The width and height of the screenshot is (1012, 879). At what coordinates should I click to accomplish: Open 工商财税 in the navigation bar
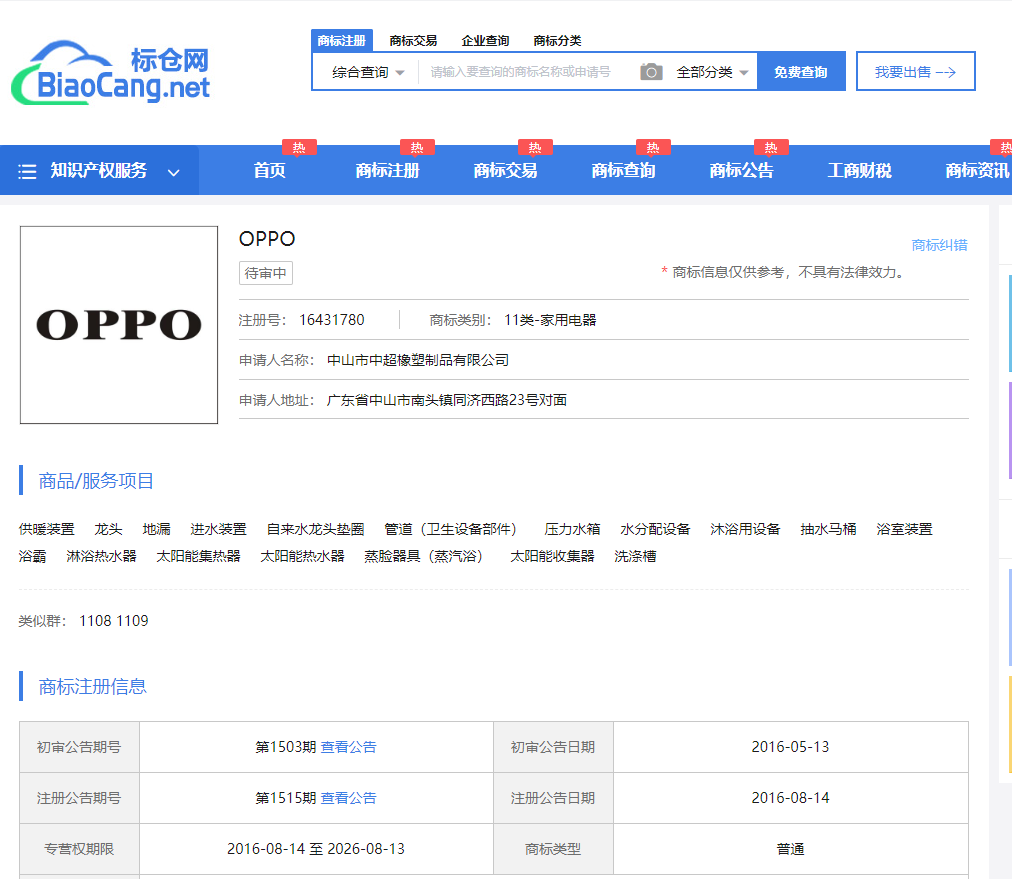[860, 170]
